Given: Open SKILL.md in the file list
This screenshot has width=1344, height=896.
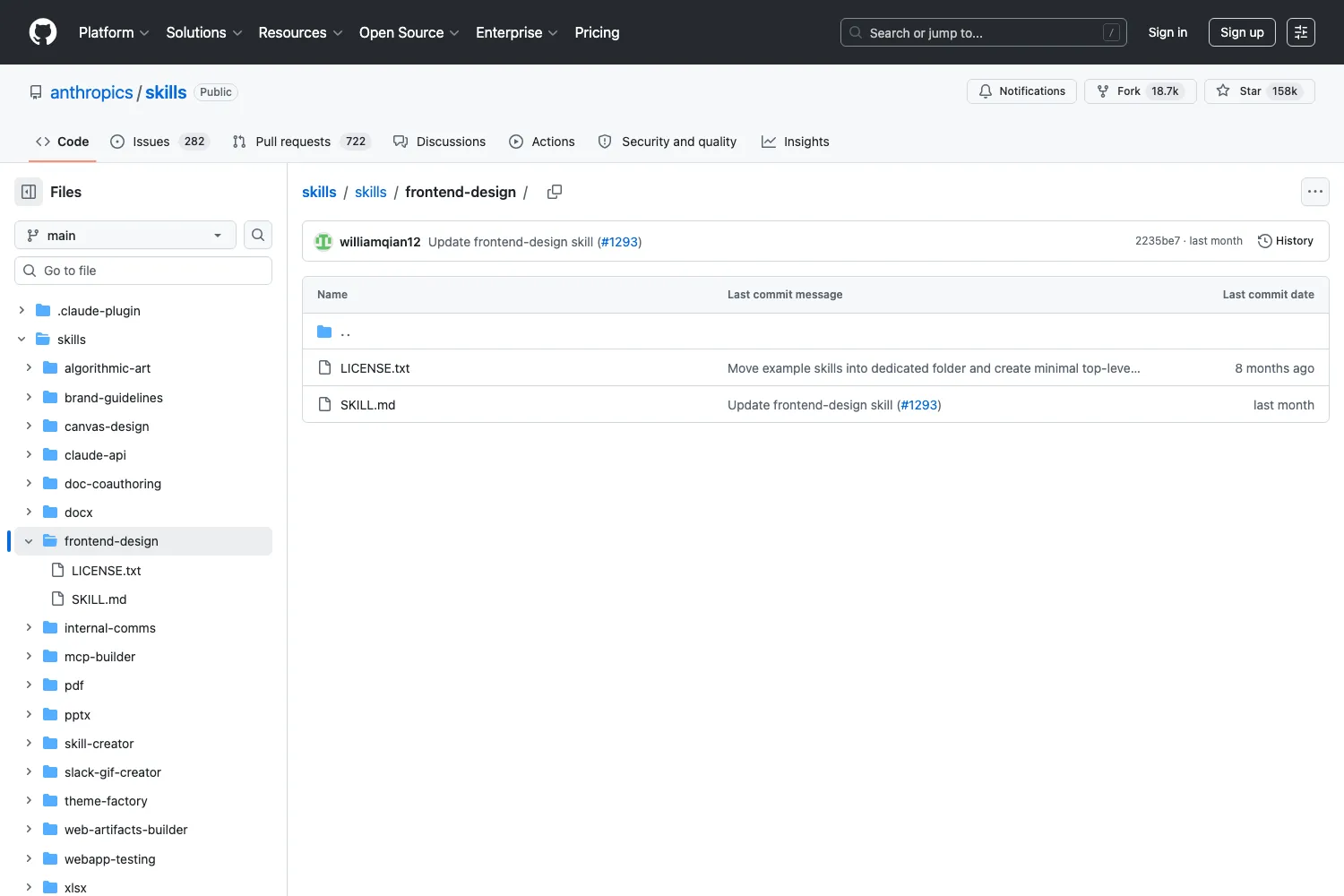Looking at the screenshot, I should (x=367, y=405).
